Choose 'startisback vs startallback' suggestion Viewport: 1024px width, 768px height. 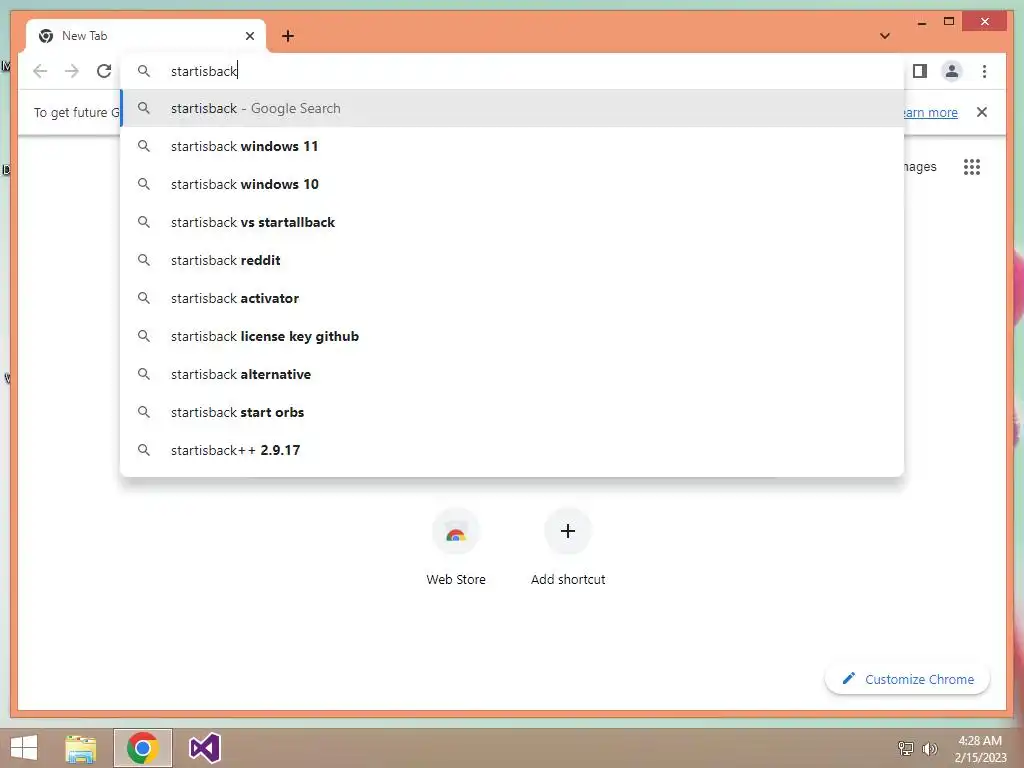[513, 222]
